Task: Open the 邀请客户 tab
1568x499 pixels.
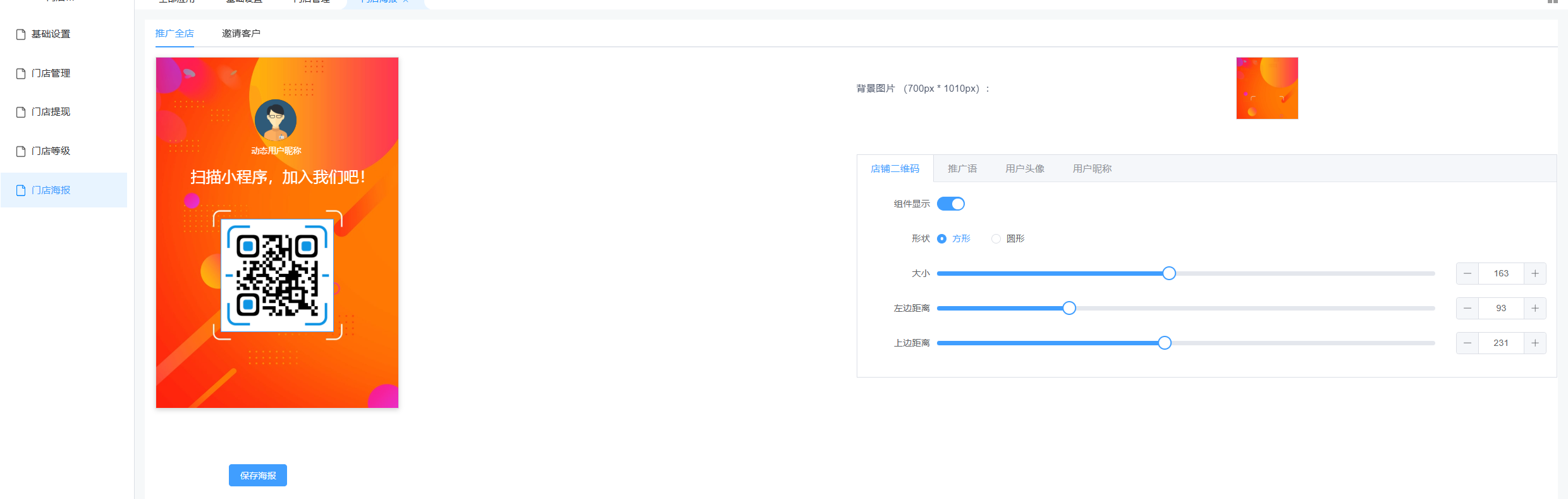Action: point(241,34)
